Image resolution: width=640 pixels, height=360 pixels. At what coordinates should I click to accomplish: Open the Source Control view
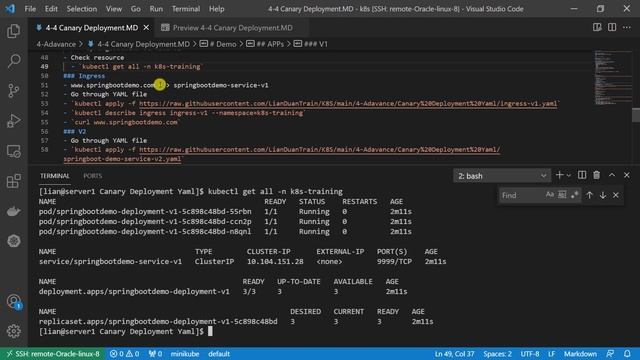click(x=13, y=91)
